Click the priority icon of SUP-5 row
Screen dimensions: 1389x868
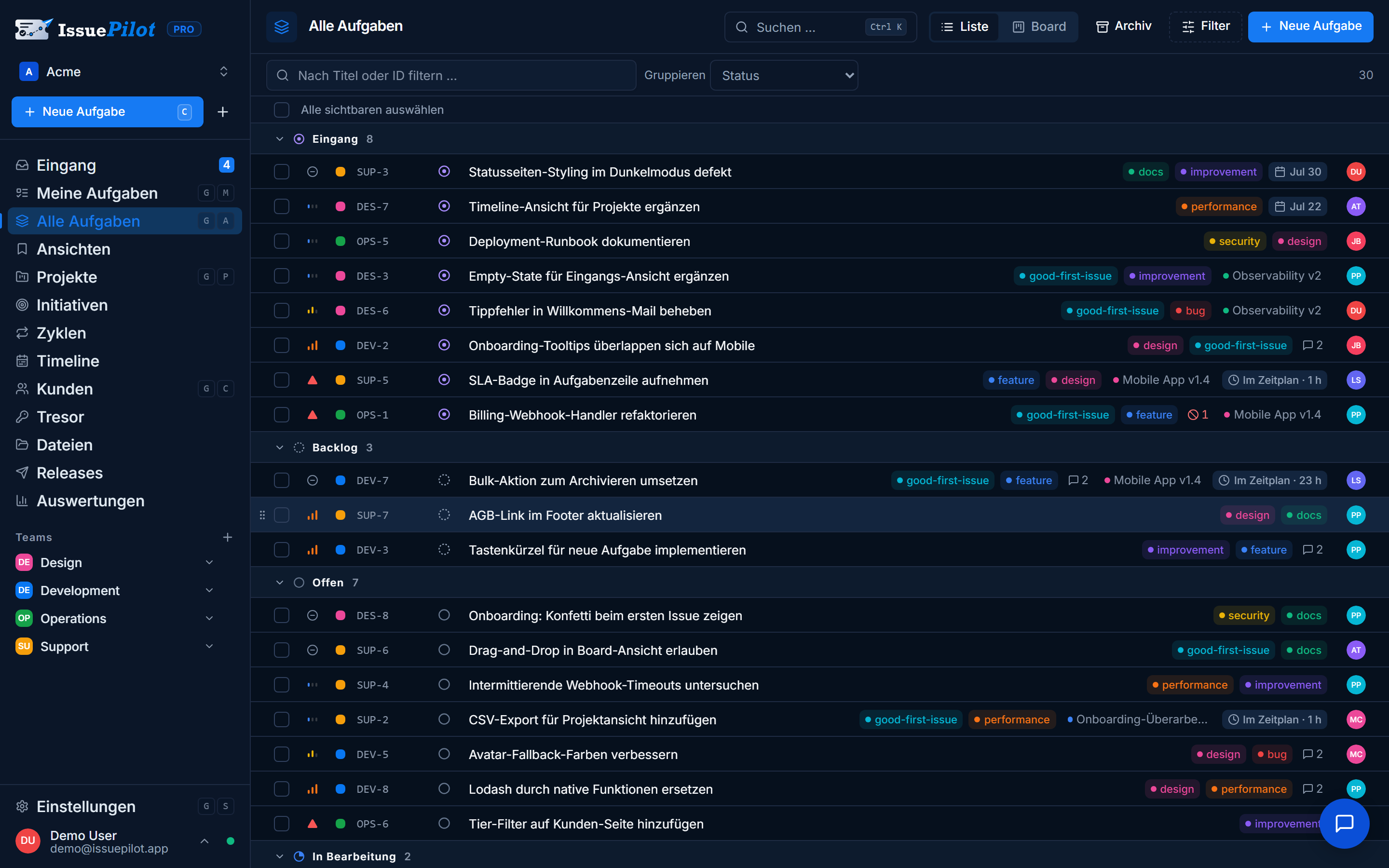click(312, 380)
